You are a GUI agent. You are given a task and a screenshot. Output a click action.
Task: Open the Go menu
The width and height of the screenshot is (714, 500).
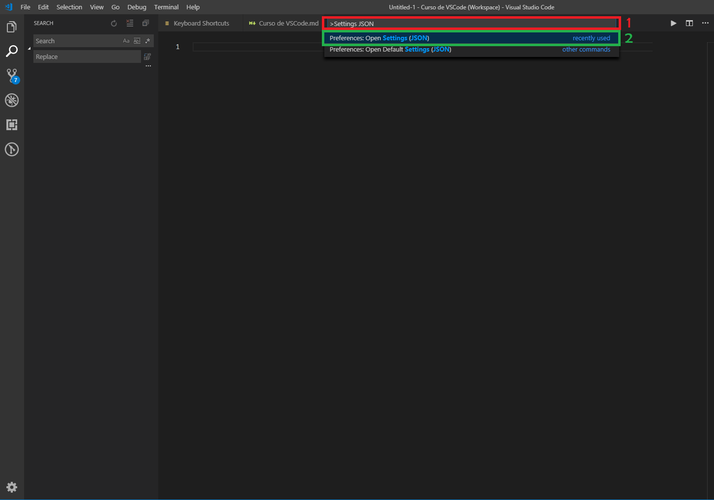click(x=115, y=7)
